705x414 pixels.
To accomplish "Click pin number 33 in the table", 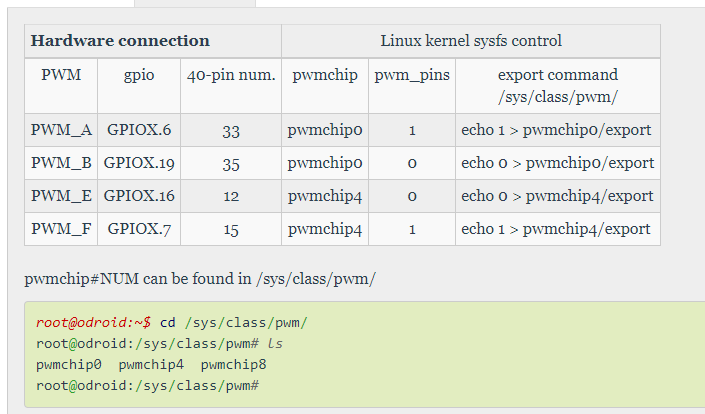I will tap(231, 130).
